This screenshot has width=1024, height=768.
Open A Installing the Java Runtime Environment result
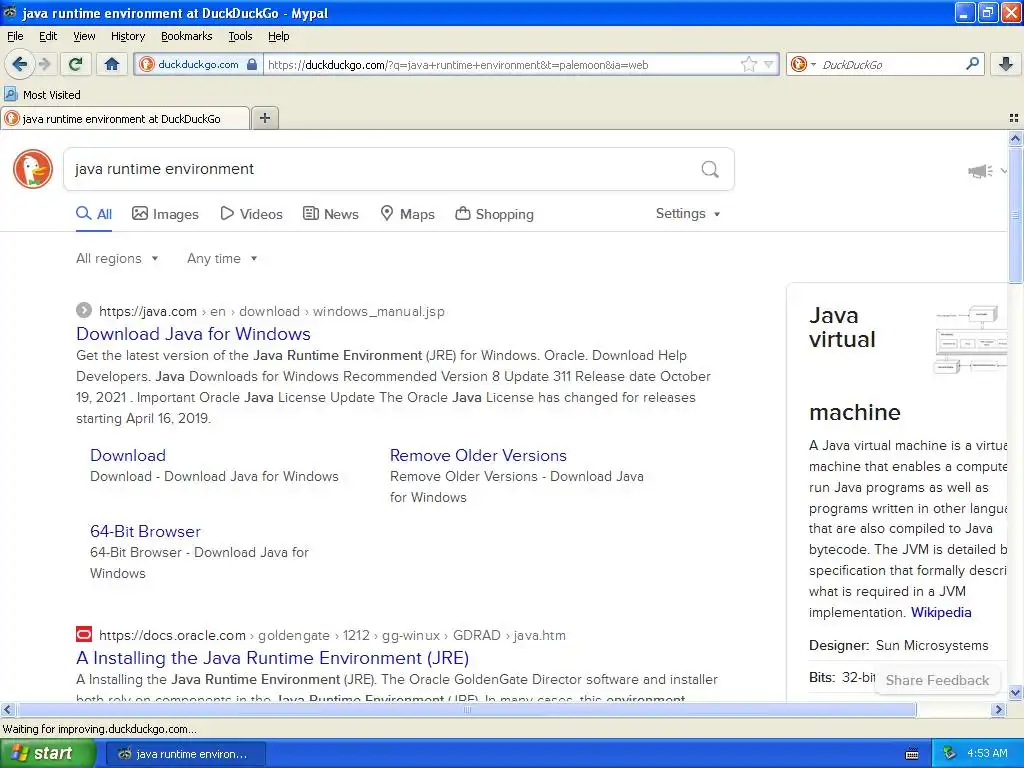(272, 658)
